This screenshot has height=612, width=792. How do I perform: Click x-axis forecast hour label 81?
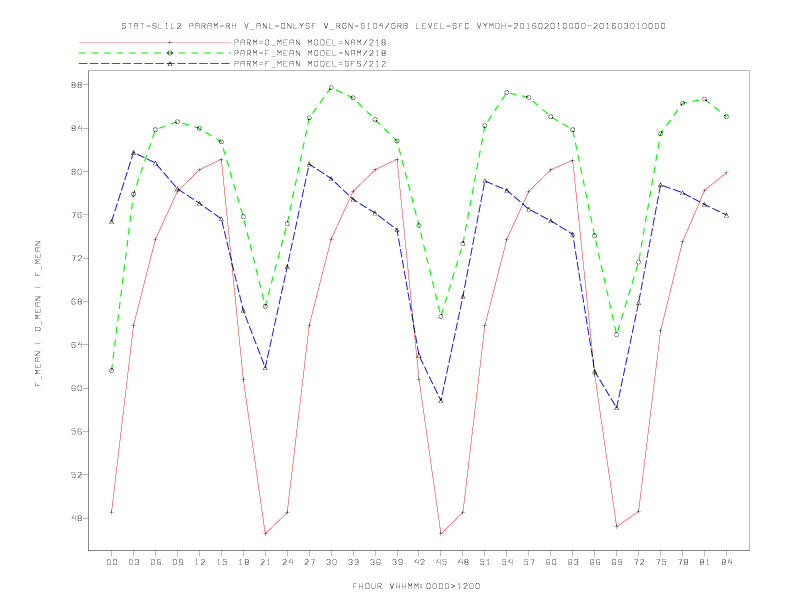coord(705,562)
